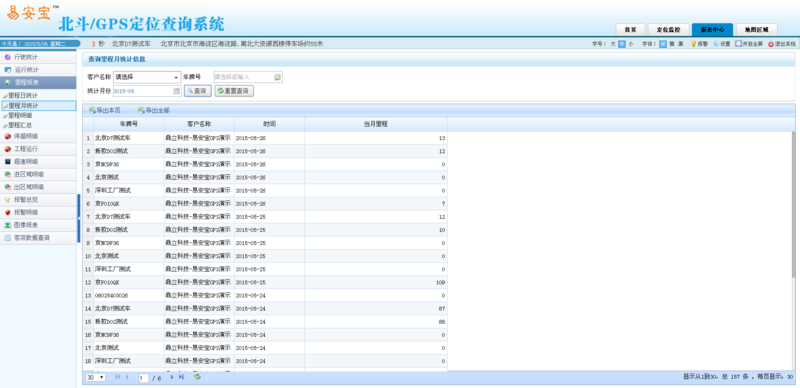The width and height of the screenshot is (800, 388).
Task: Go to the next page
Action: coord(172,377)
